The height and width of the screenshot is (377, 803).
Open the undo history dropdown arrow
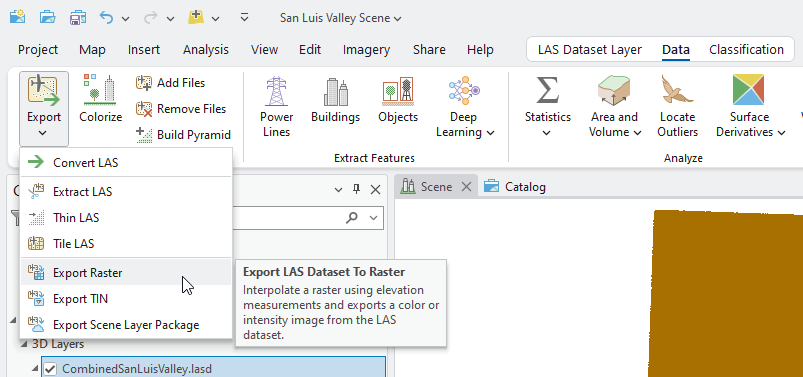(125, 18)
